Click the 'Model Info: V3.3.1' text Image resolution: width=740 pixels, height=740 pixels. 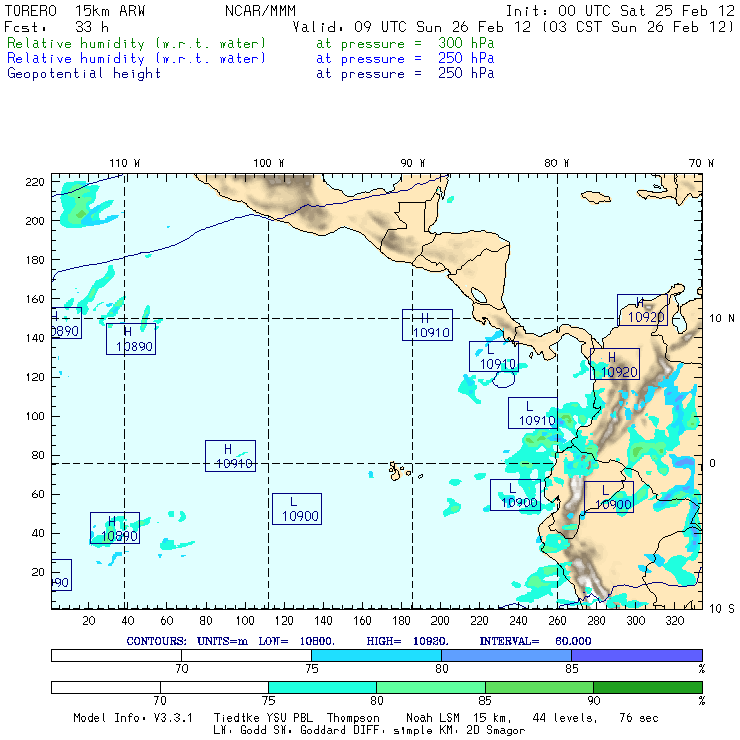pos(133,718)
